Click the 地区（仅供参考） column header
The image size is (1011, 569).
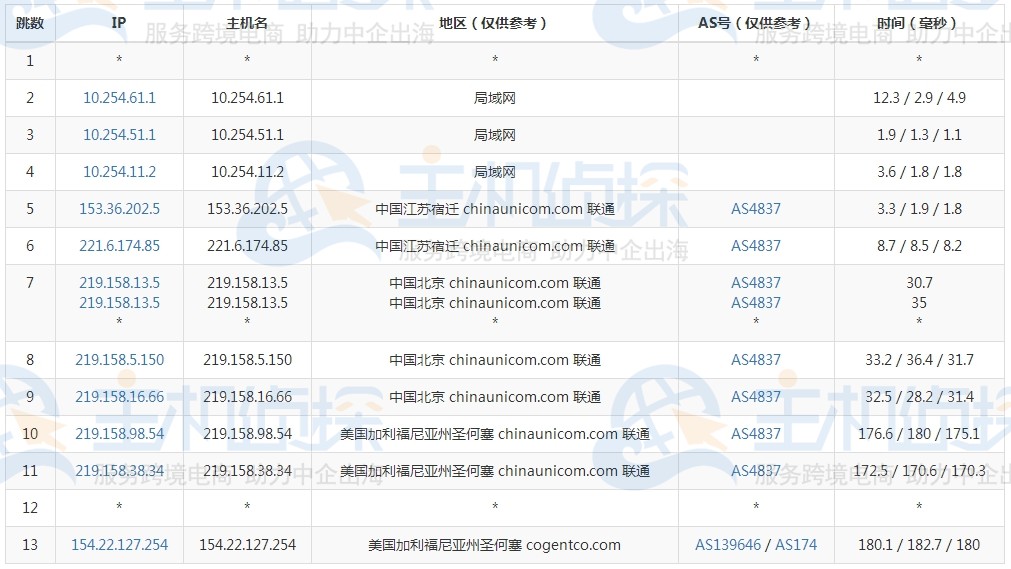494,23
